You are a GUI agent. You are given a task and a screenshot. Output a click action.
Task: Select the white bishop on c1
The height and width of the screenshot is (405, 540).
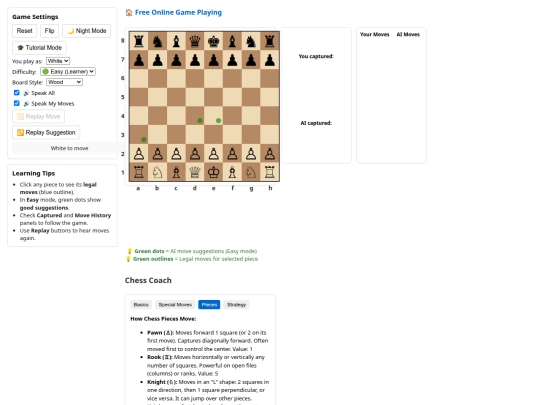(x=176, y=172)
